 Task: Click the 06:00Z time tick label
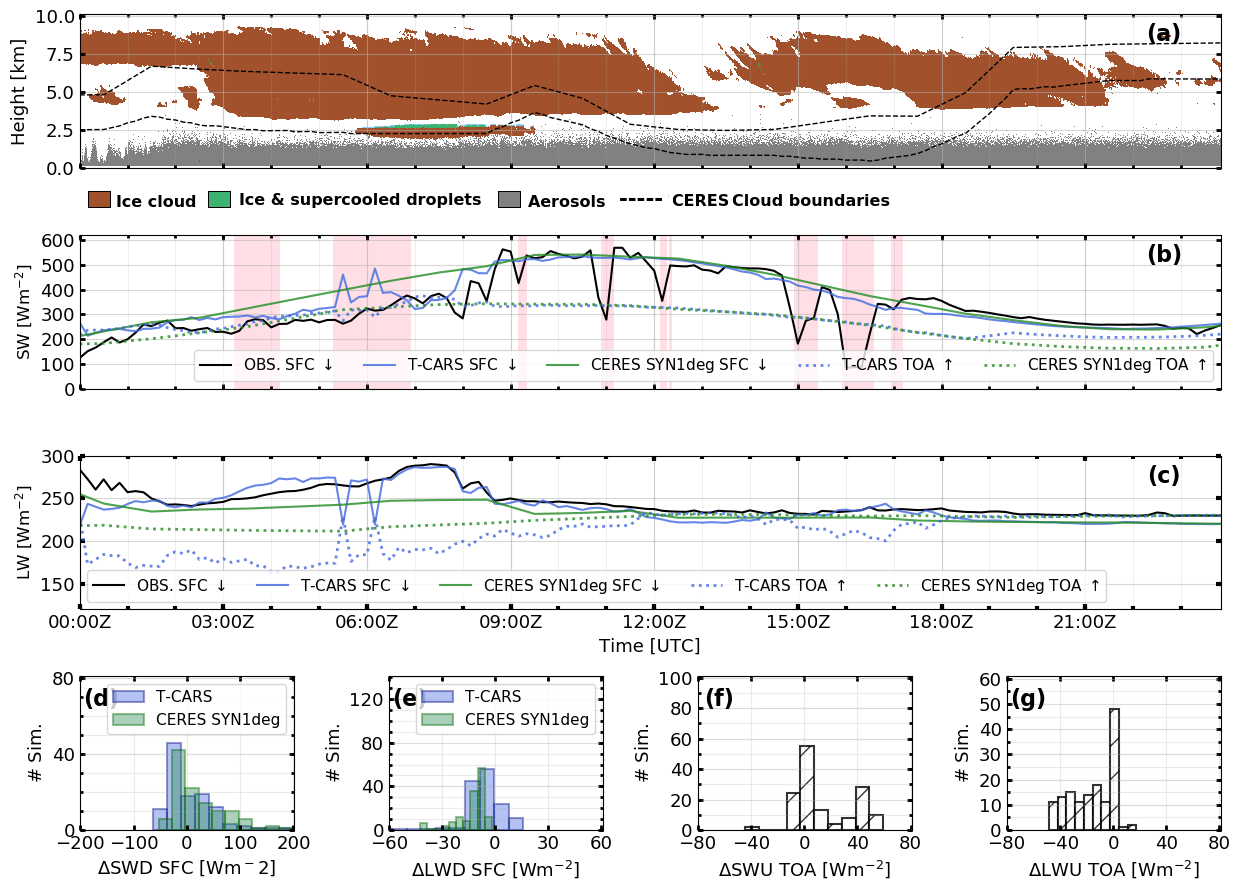[366, 622]
